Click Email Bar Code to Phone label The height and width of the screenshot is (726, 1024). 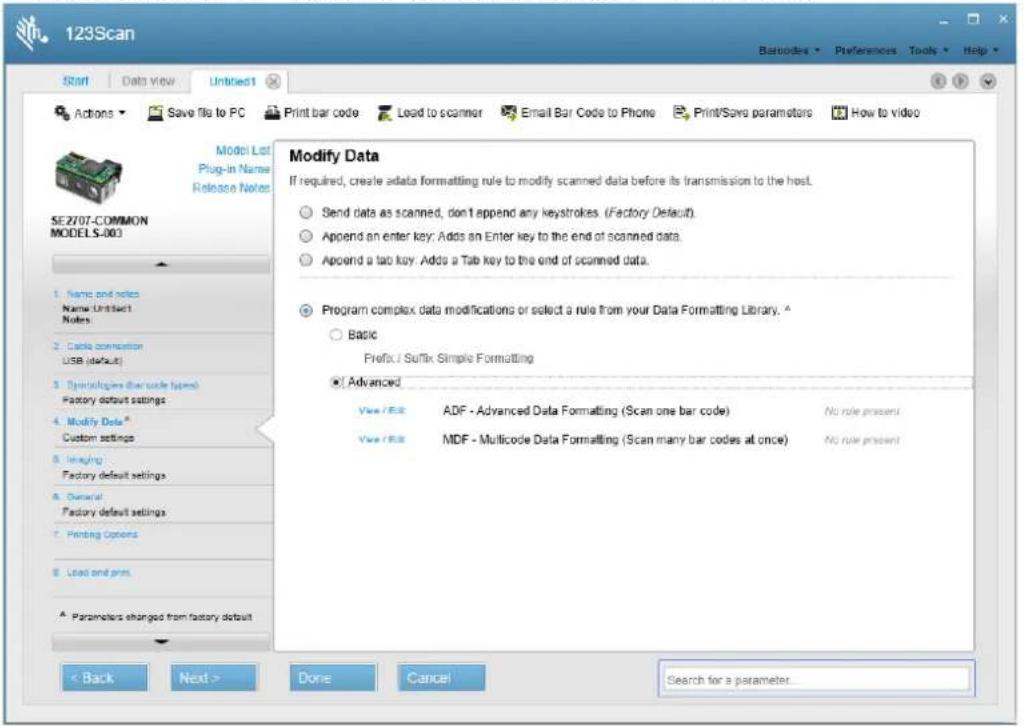(588, 113)
